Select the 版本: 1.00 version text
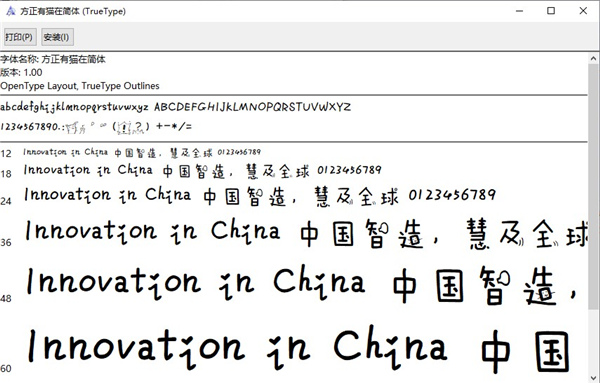Viewport: 600px width, 383px height. click(x=21, y=72)
